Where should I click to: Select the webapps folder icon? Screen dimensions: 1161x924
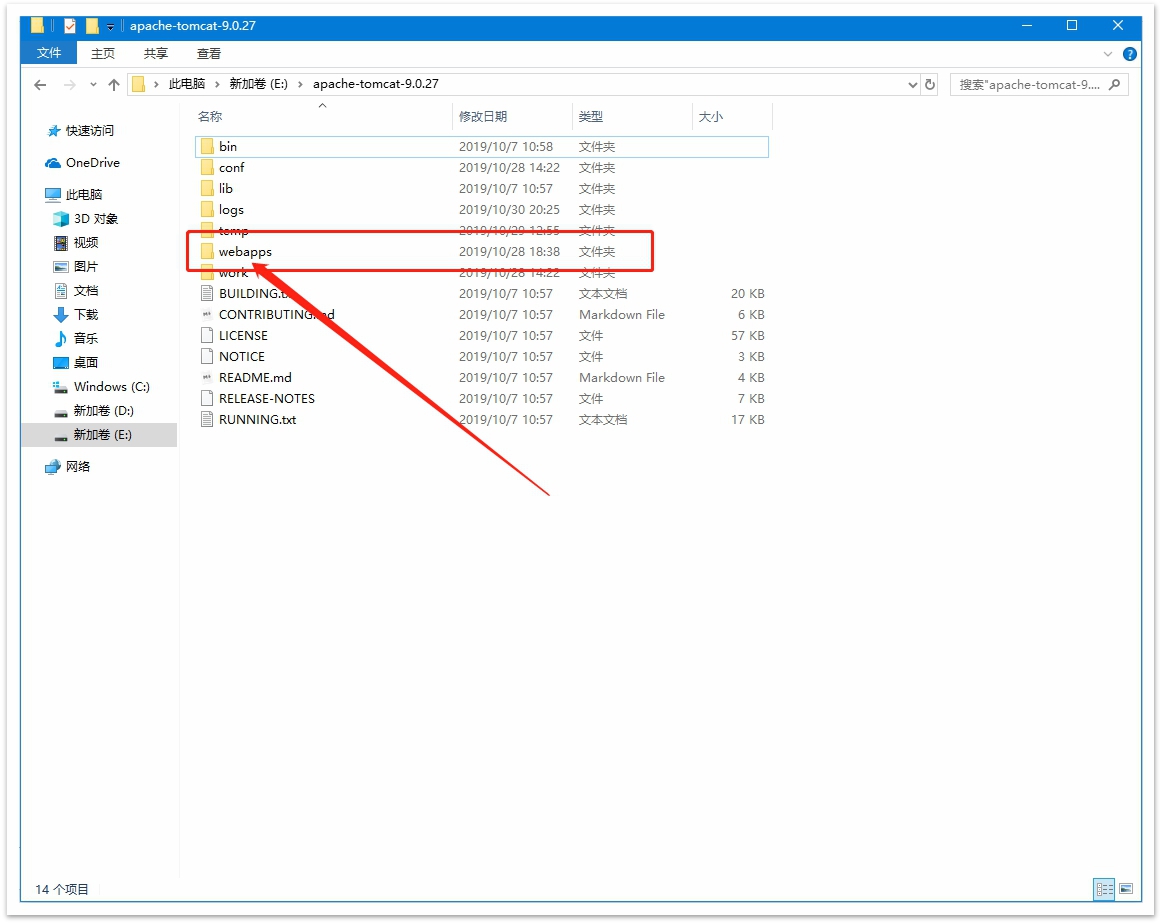pos(207,252)
